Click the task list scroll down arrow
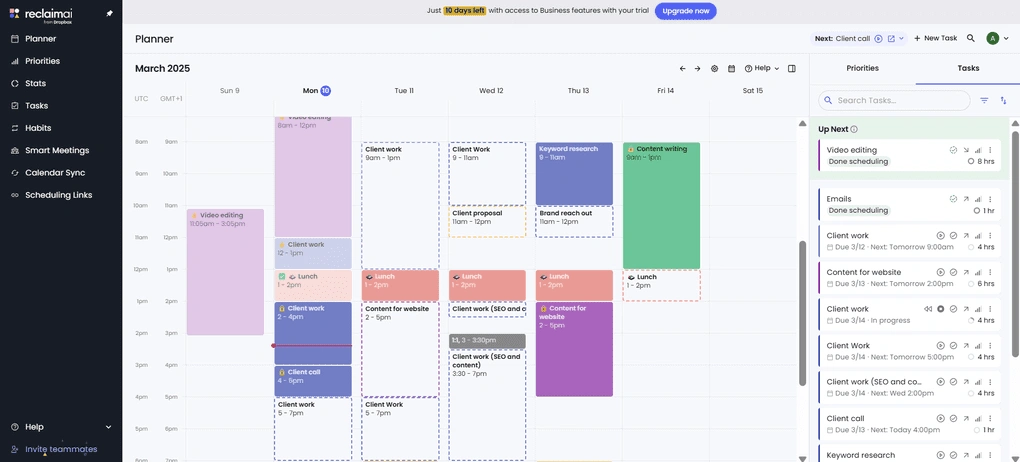 1015,457
